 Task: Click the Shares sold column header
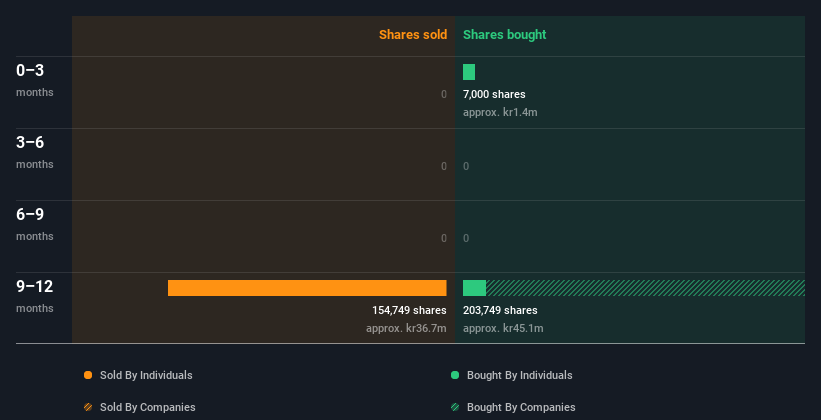point(413,35)
